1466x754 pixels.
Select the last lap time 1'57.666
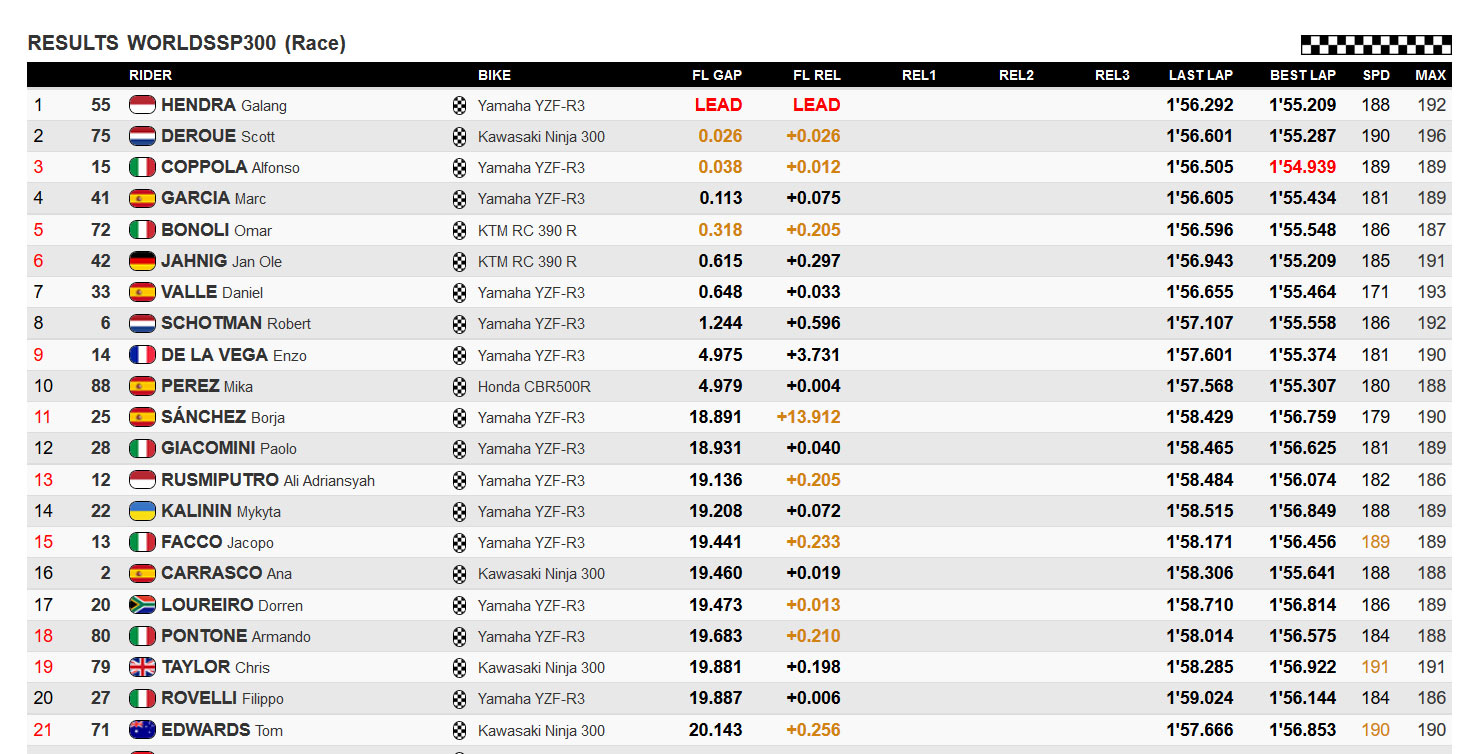pyautogui.click(x=1200, y=730)
